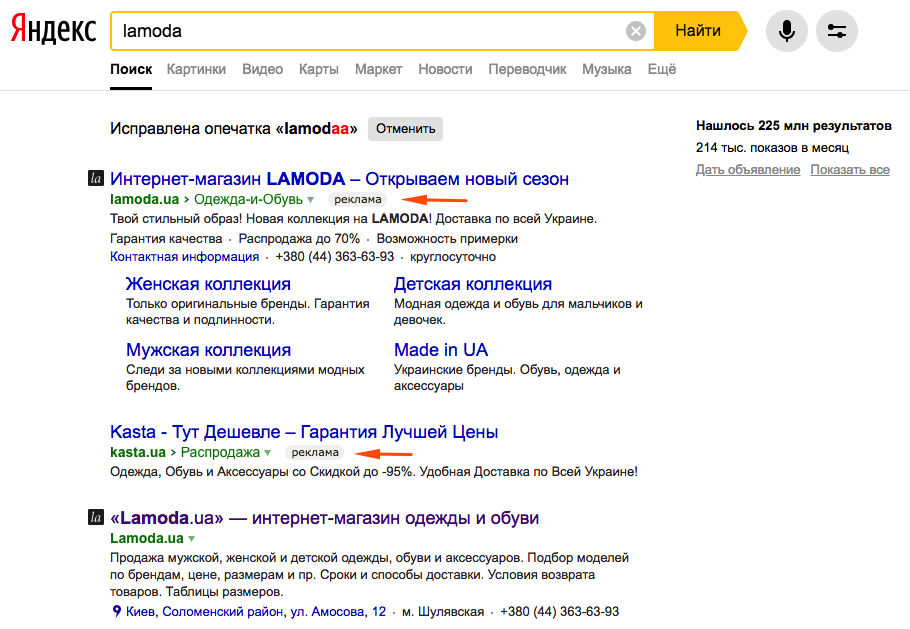The image size is (910, 629).
Task: Select the Поиск tab
Action: [131, 70]
